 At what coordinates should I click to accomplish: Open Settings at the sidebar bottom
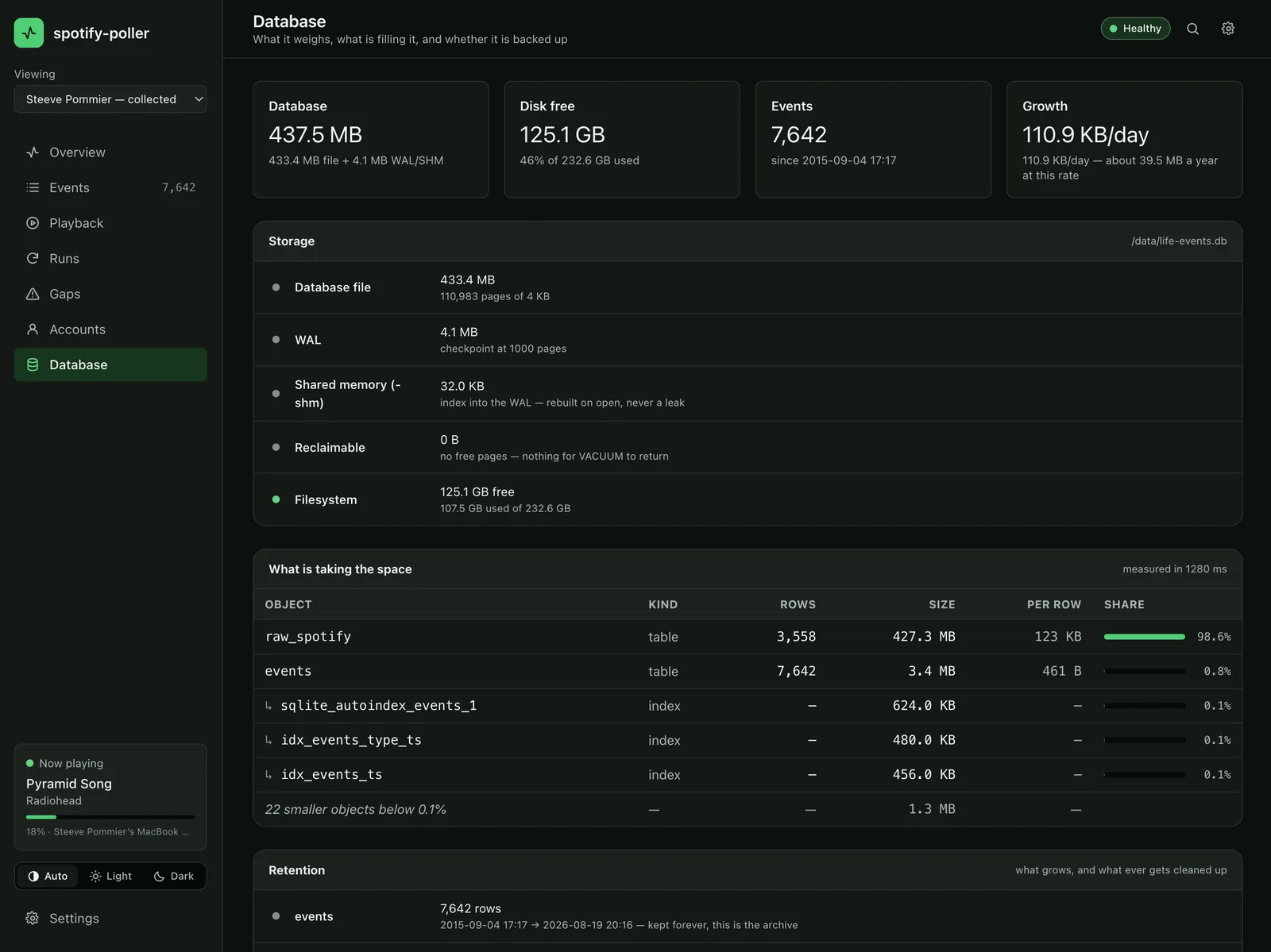pyautogui.click(x=110, y=918)
